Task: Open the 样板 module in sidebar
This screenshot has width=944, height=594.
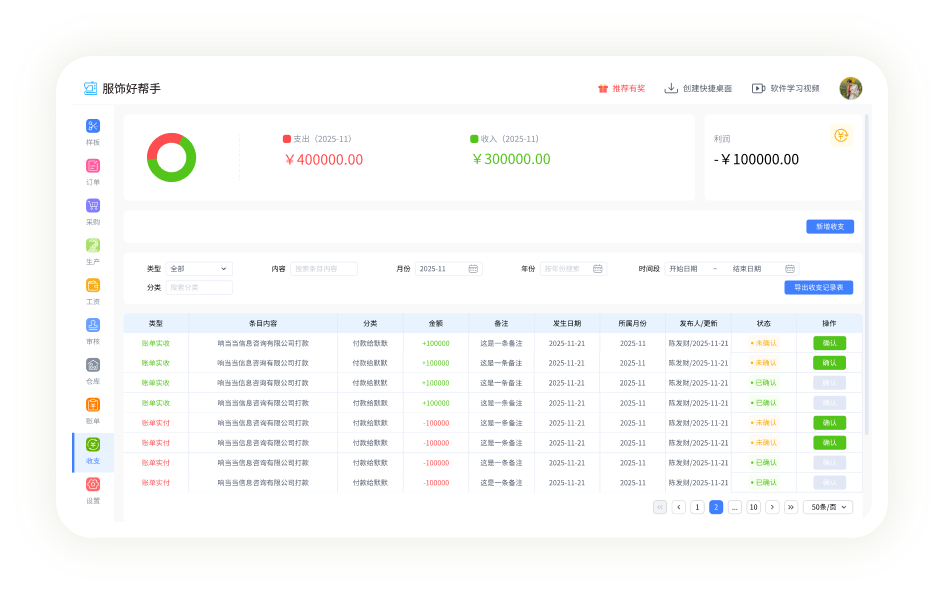Action: point(93,126)
